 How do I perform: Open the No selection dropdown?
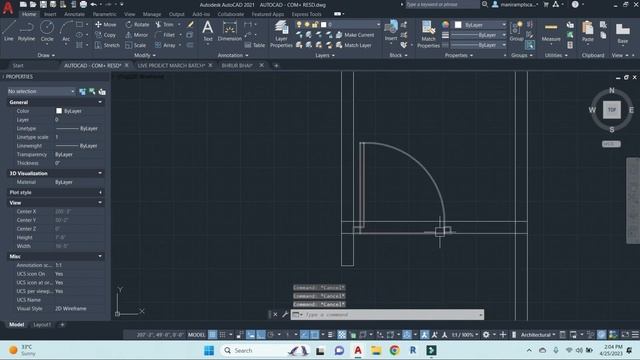[41, 91]
